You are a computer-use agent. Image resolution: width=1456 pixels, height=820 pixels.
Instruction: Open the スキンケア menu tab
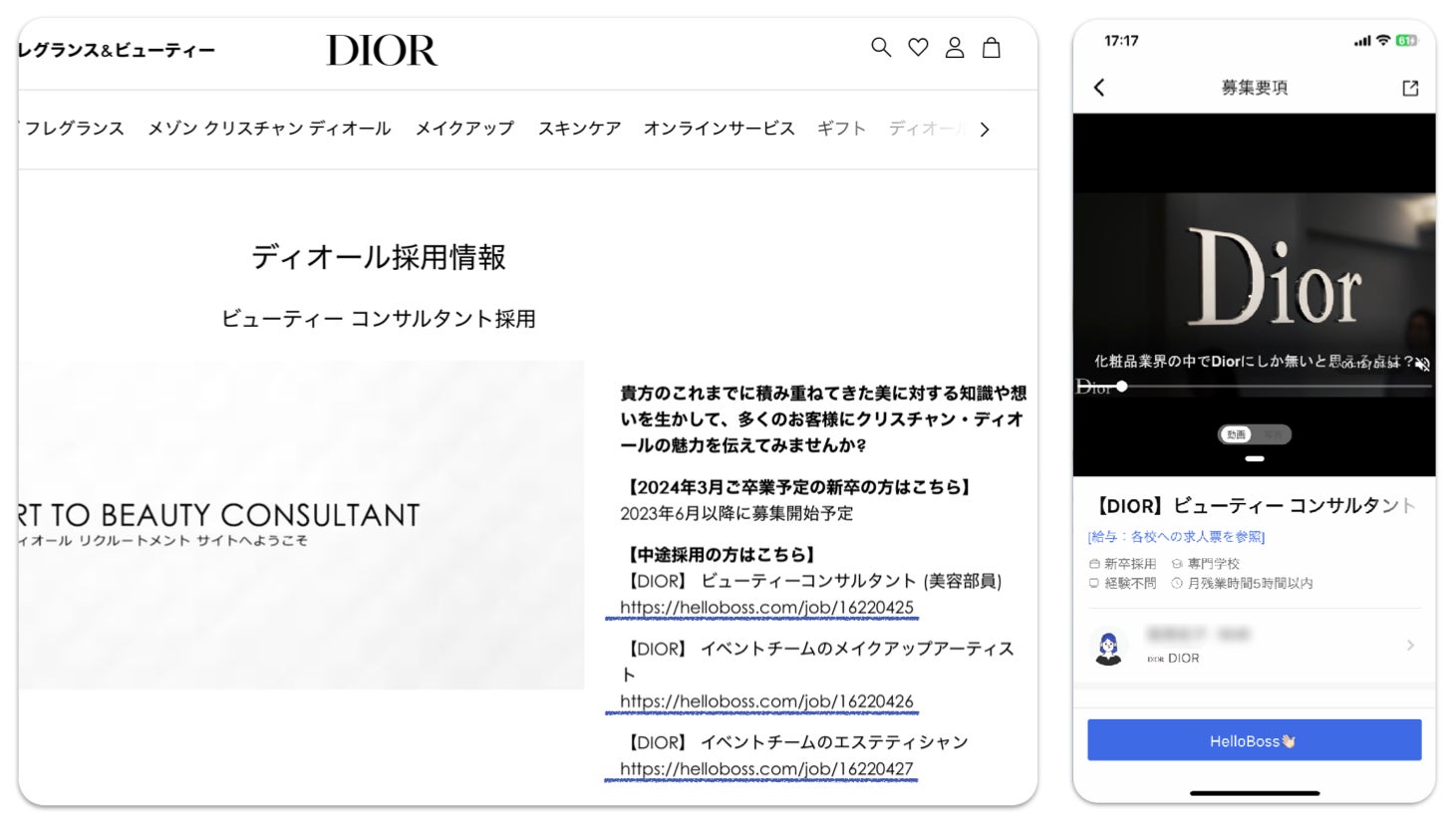[x=579, y=129]
